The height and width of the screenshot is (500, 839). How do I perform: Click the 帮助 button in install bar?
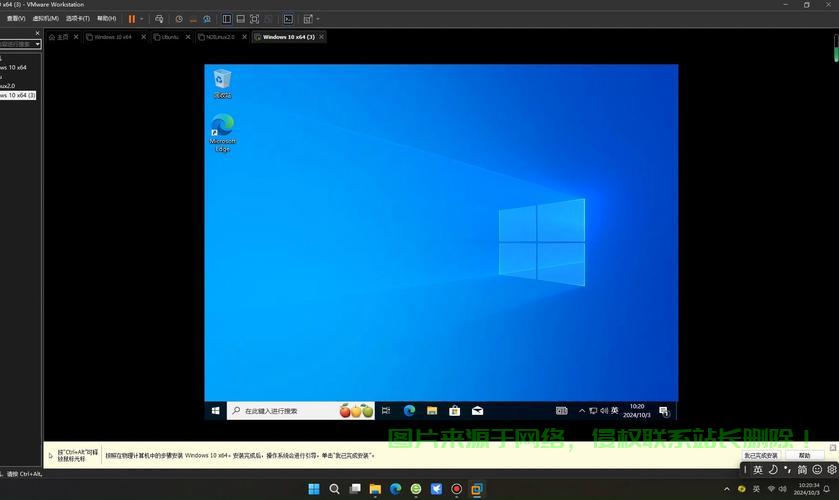tap(804, 455)
